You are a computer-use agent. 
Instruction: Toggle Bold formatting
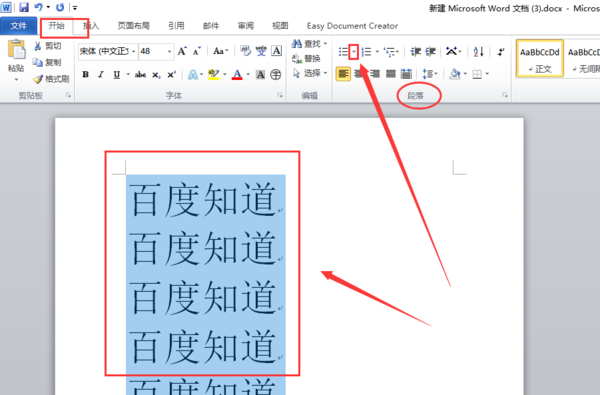point(86,75)
